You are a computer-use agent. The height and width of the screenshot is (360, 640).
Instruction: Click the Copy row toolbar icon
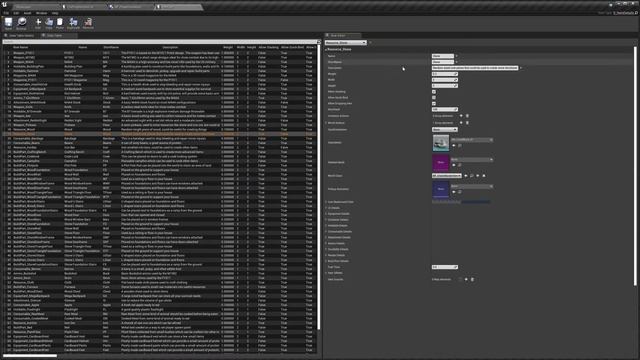tap(49, 23)
